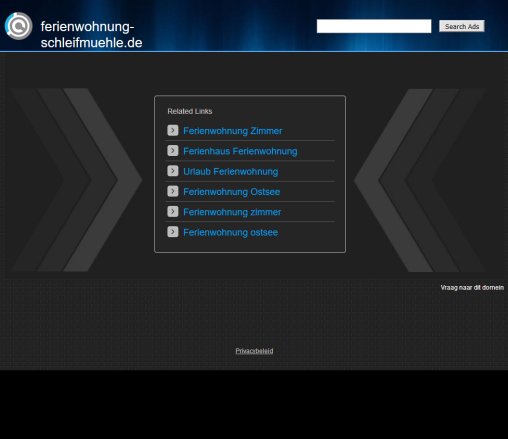
Task: Open the Privacybeleid link
Action: point(254,351)
